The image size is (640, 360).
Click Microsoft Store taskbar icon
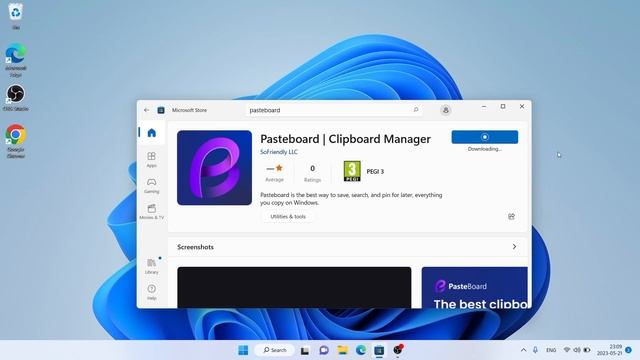click(x=379, y=350)
